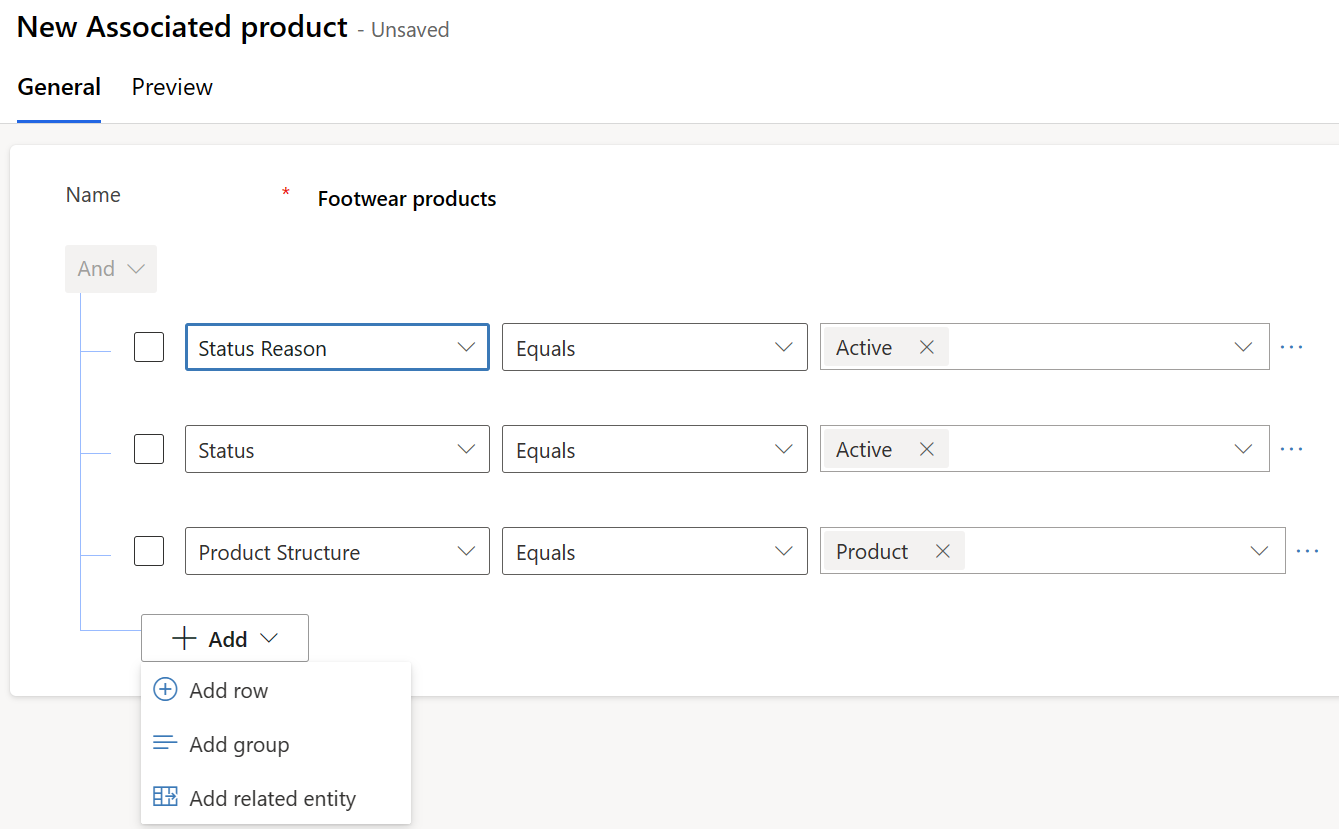Choose Add group from the menu
Screen dimensions: 1339x829
(276, 744)
